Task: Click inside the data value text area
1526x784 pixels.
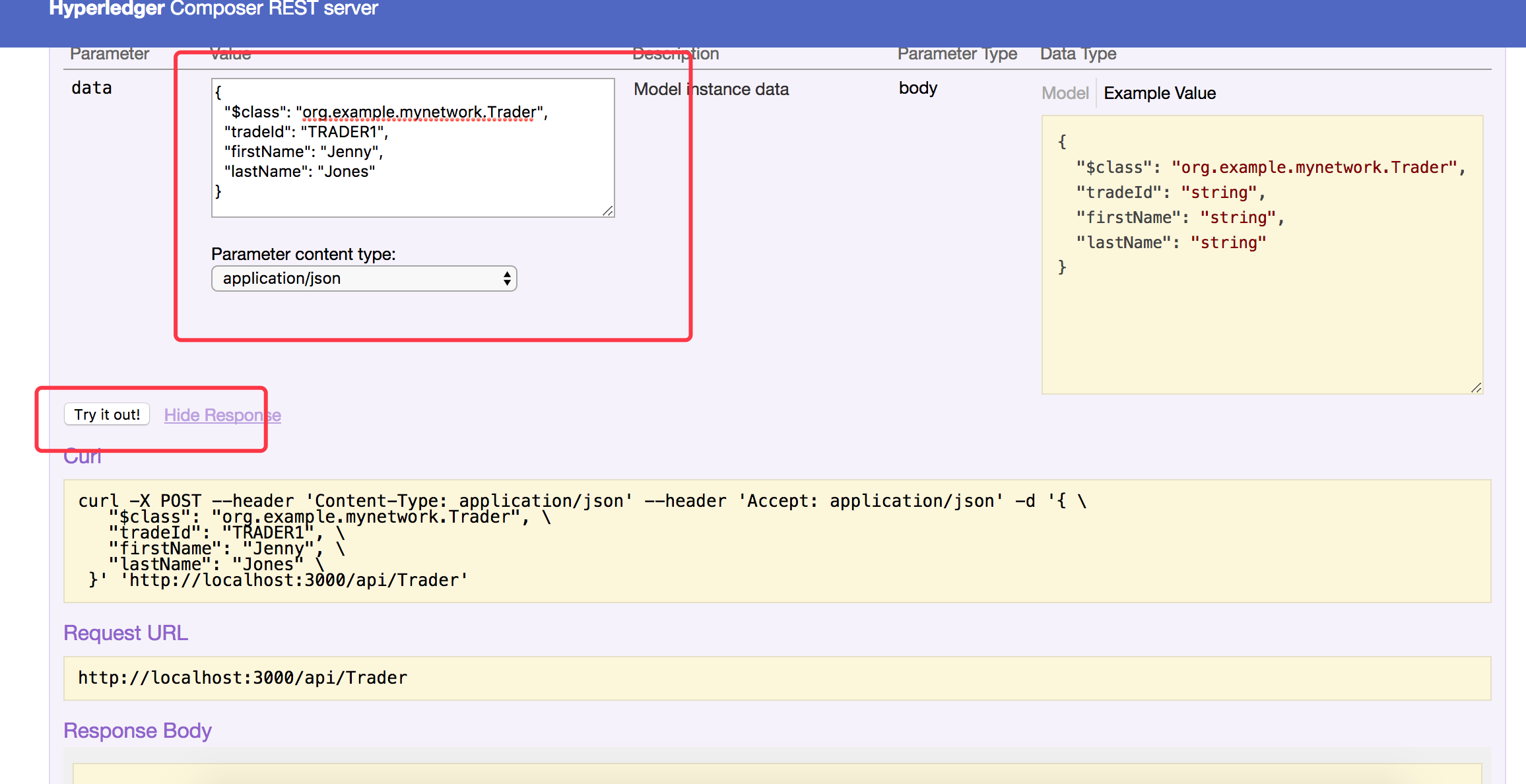Action: [413, 148]
